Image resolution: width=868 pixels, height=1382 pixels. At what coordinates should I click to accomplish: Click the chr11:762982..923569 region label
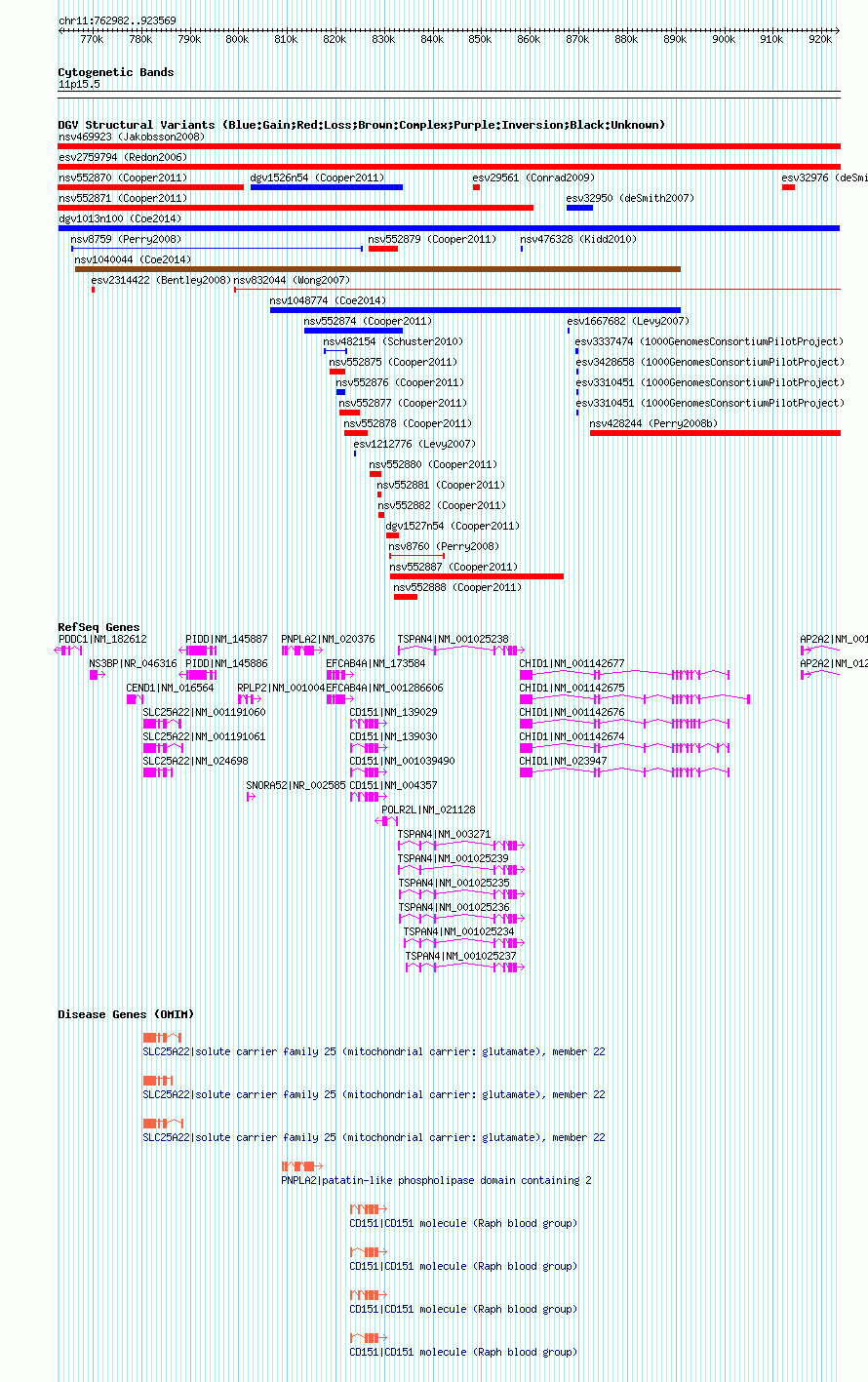pyautogui.click(x=117, y=20)
